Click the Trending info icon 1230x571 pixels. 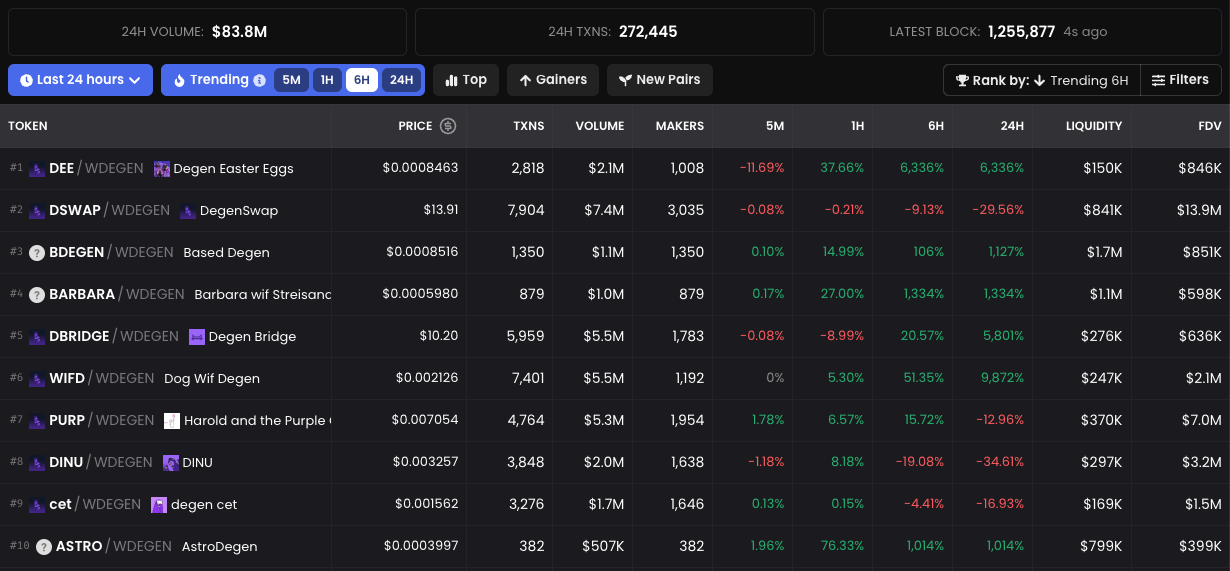(260, 80)
